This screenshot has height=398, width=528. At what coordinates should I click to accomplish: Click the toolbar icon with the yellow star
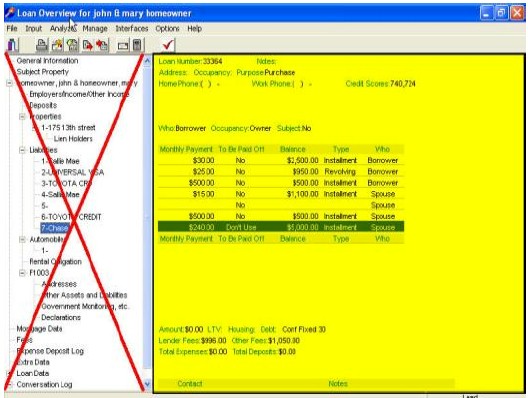pyautogui.click(x=57, y=45)
